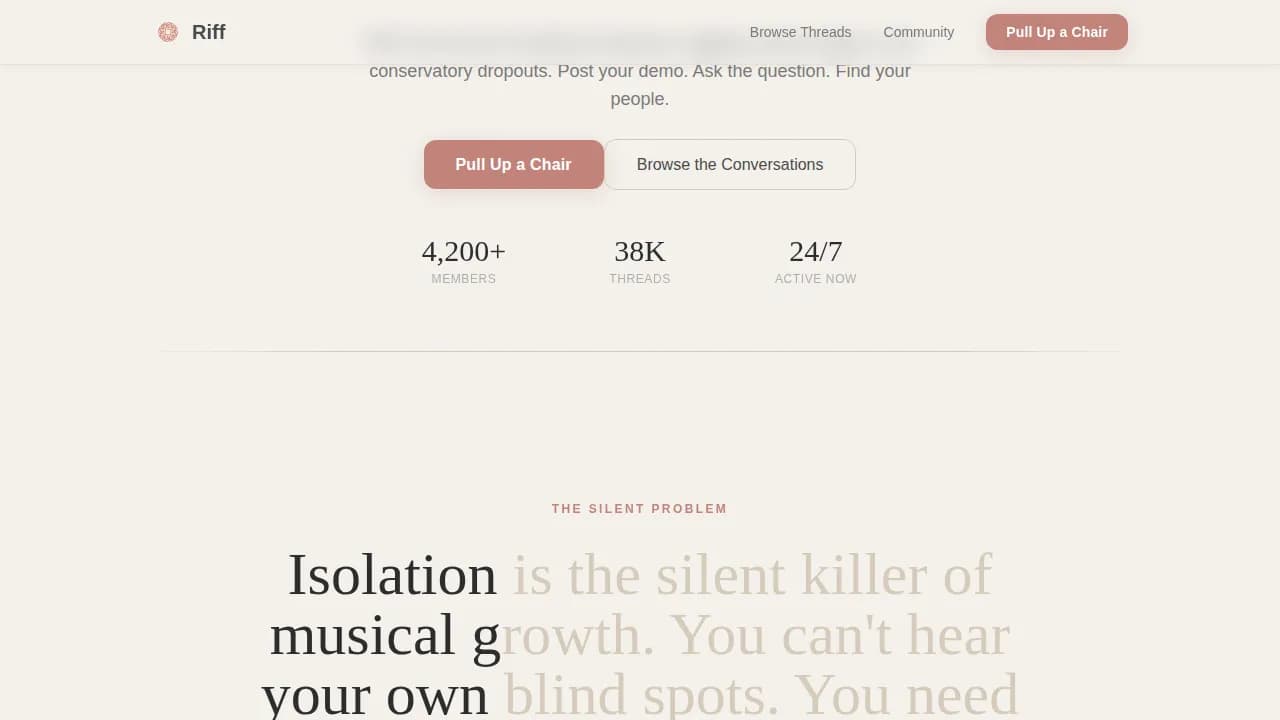The height and width of the screenshot is (720, 1280).
Task: Click the 24/7 active now stat
Action: tap(815, 251)
